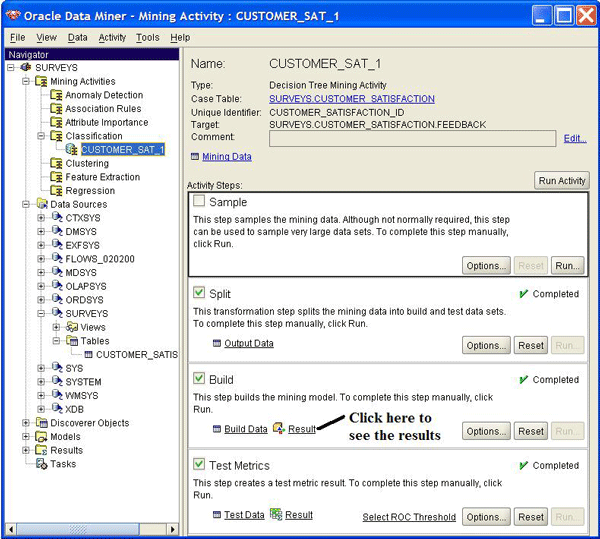Click the SURVEYS connection icon at the tree root
The height and width of the screenshot is (539, 600).
pos(26,68)
